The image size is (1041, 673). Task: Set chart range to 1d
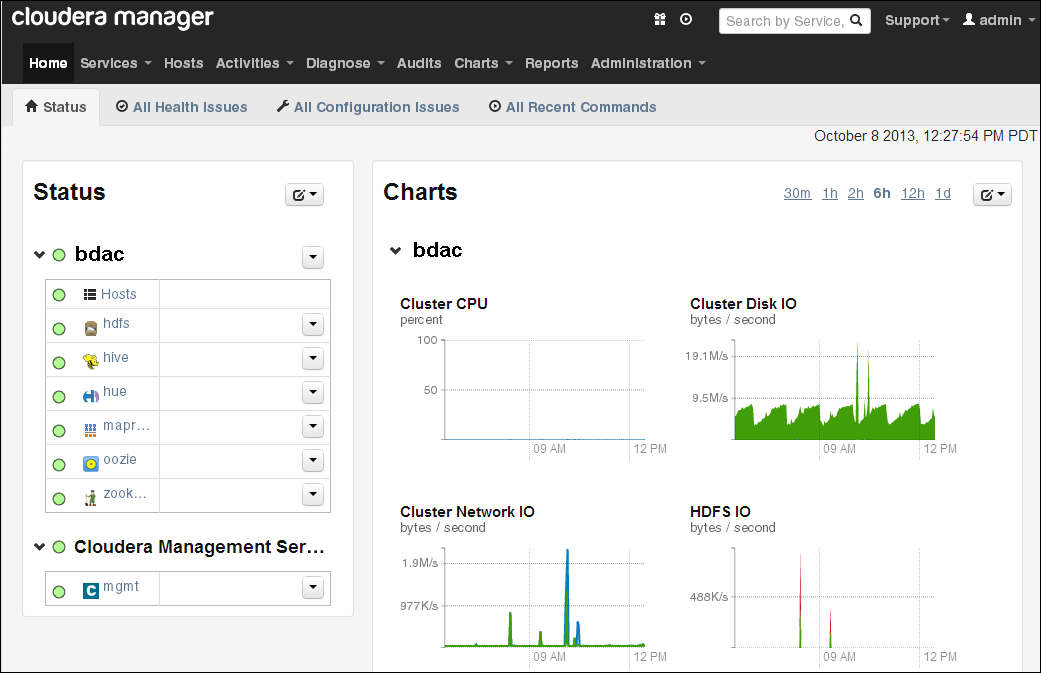tap(943, 193)
